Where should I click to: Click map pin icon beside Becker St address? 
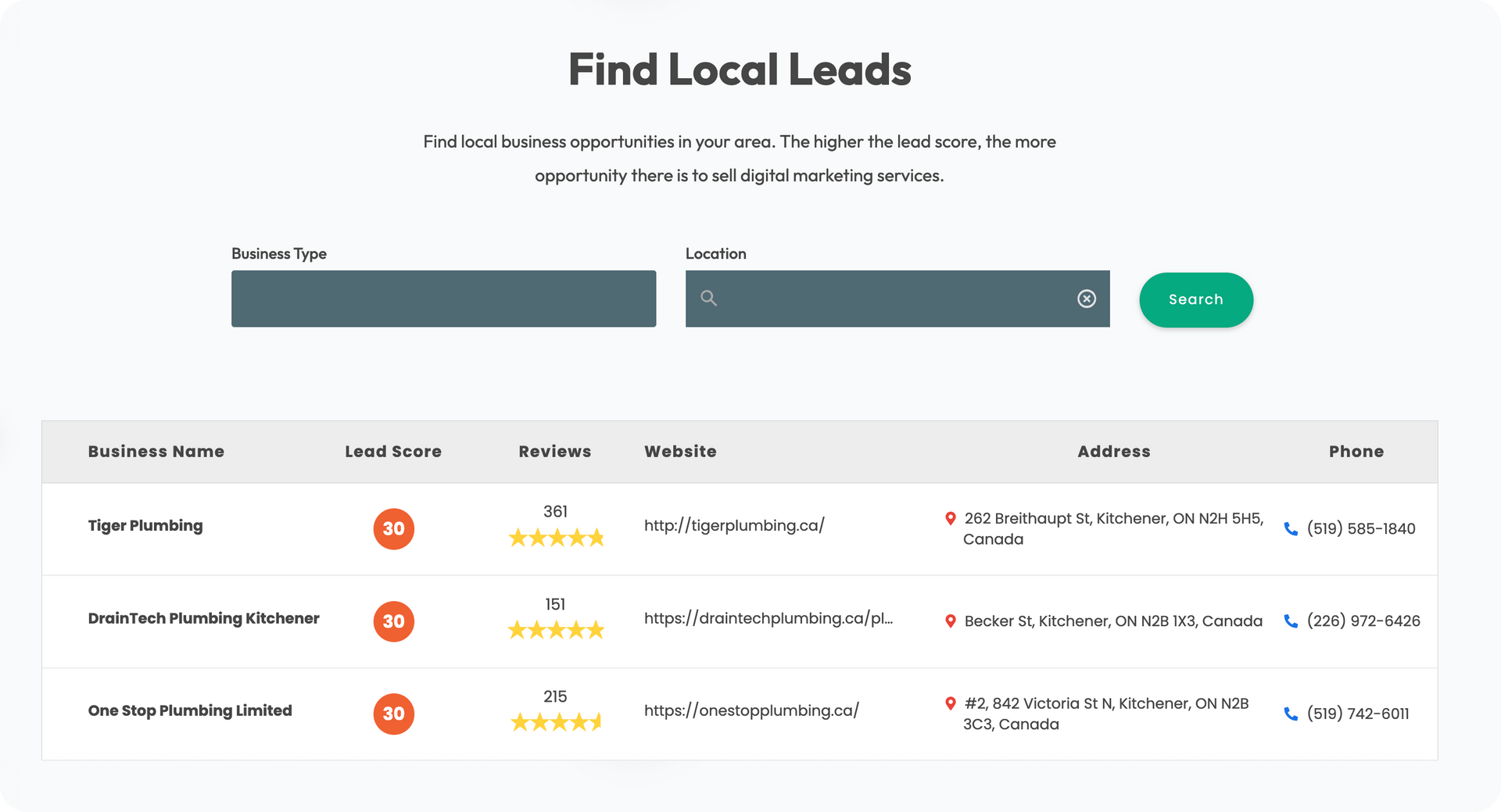click(x=950, y=621)
